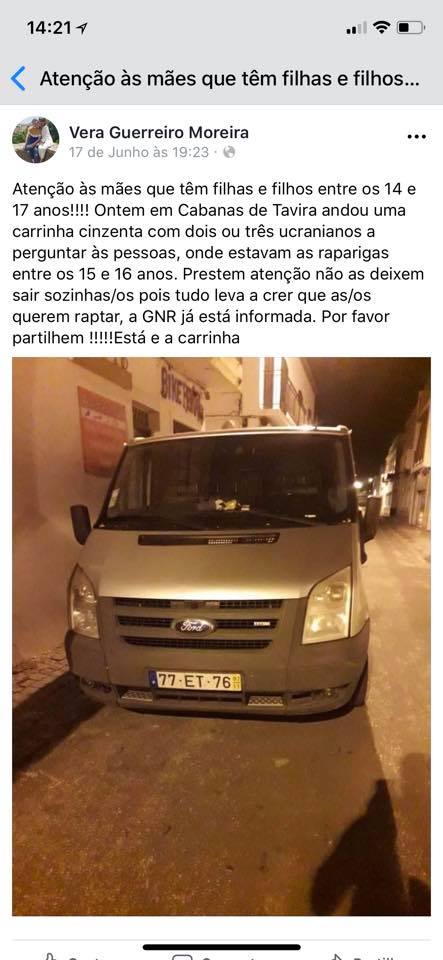The height and width of the screenshot is (960, 443).
Task: Tap the globe public privacy icon
Action: click(x=229, y=152)
